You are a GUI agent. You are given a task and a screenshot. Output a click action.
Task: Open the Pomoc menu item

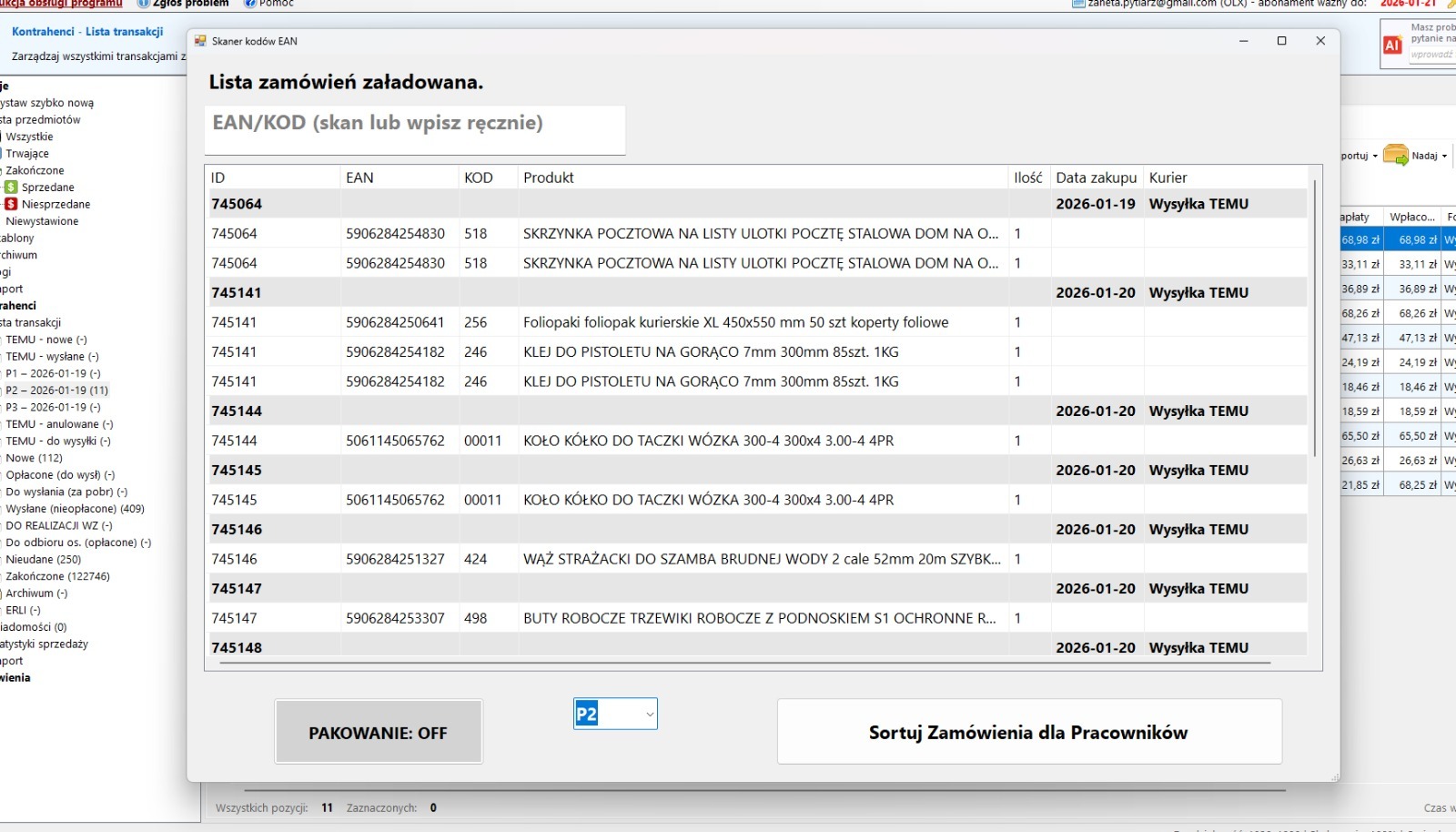coord(269,4)
